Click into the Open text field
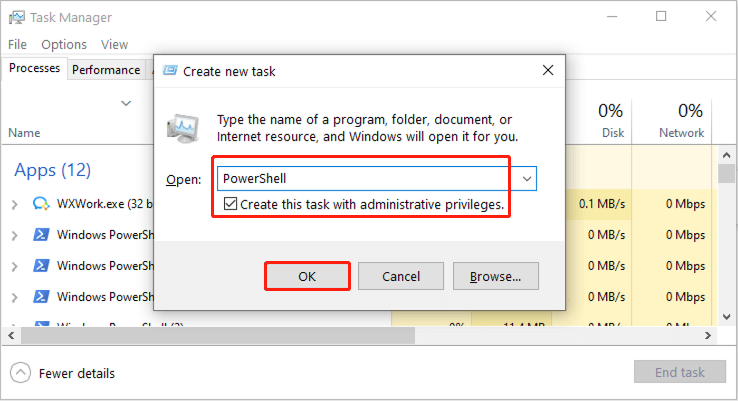The height and width of the screenshot is (401, 738). click(x=367, y=179)
